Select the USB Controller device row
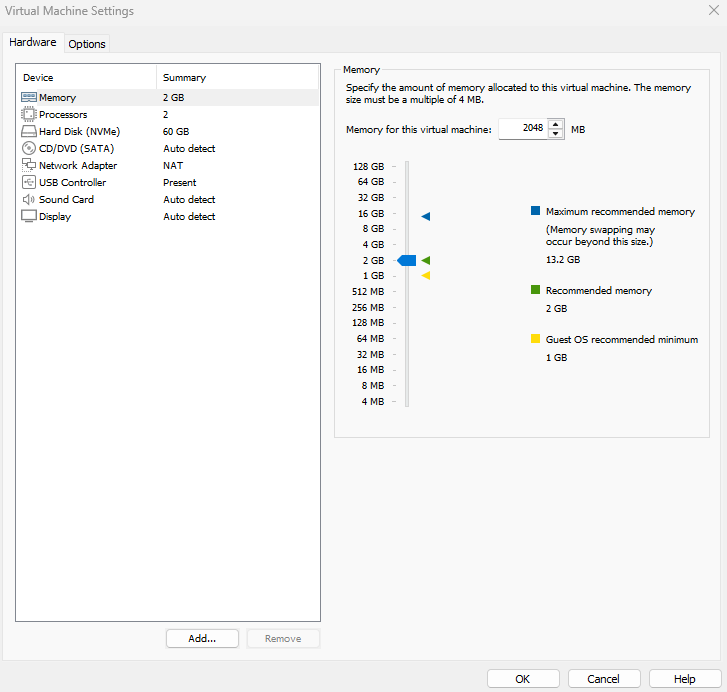Image resolution: width=727 pixels, height=692 pixels. (169, 182)
